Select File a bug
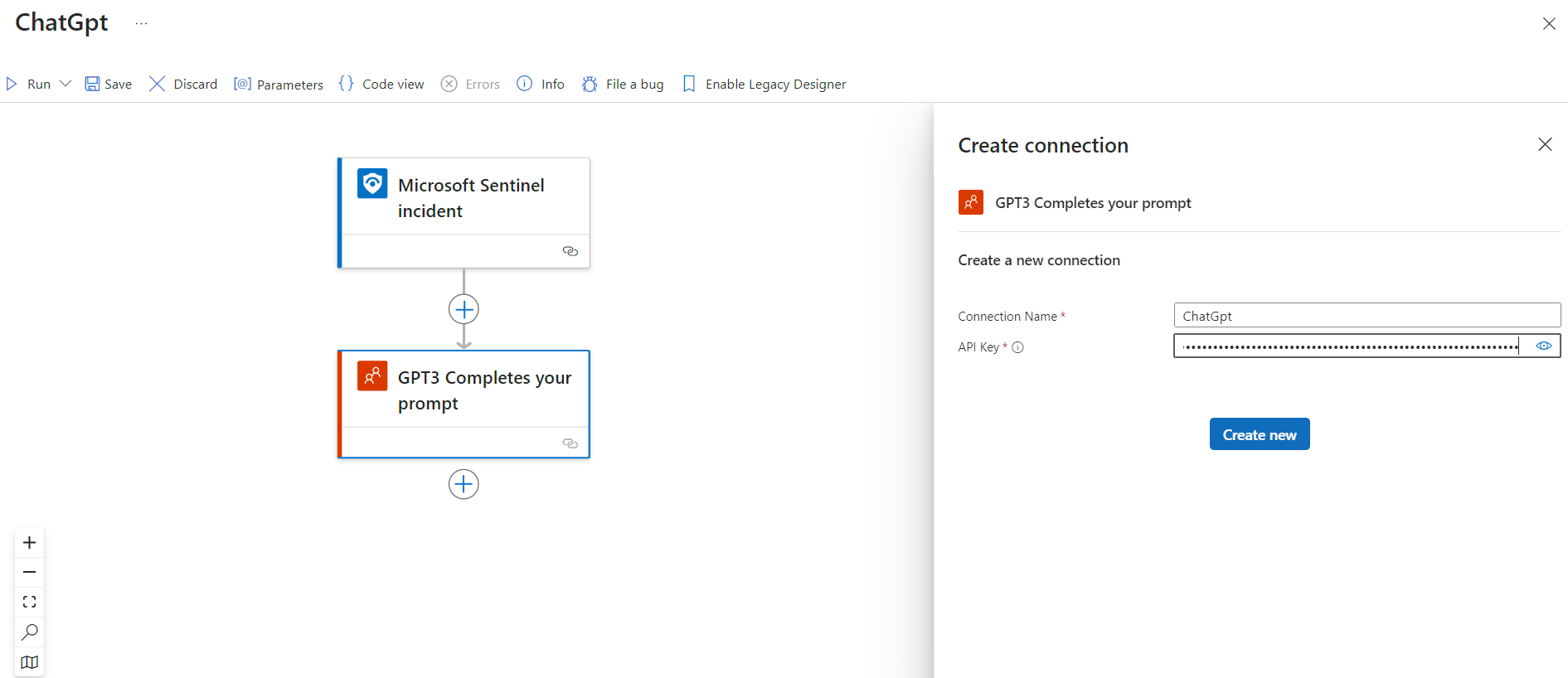1568x678 pixels. (623, 84)
